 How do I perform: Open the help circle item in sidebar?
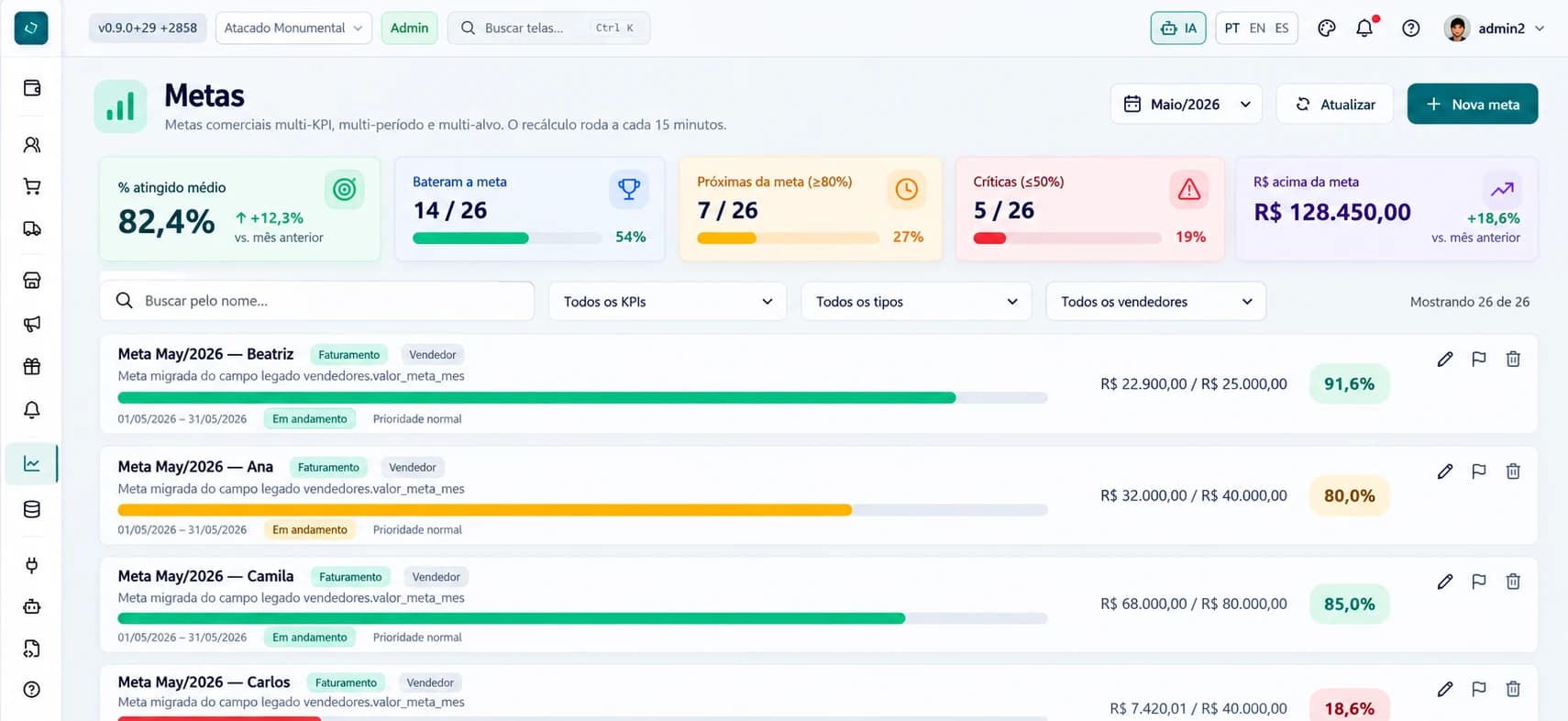(32, 690)
